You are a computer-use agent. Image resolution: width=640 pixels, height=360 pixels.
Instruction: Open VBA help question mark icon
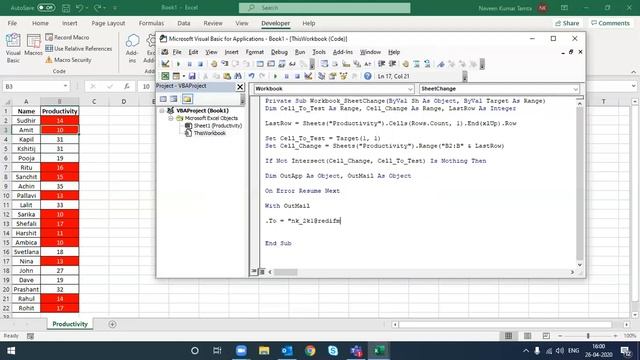tap(367, 76)
